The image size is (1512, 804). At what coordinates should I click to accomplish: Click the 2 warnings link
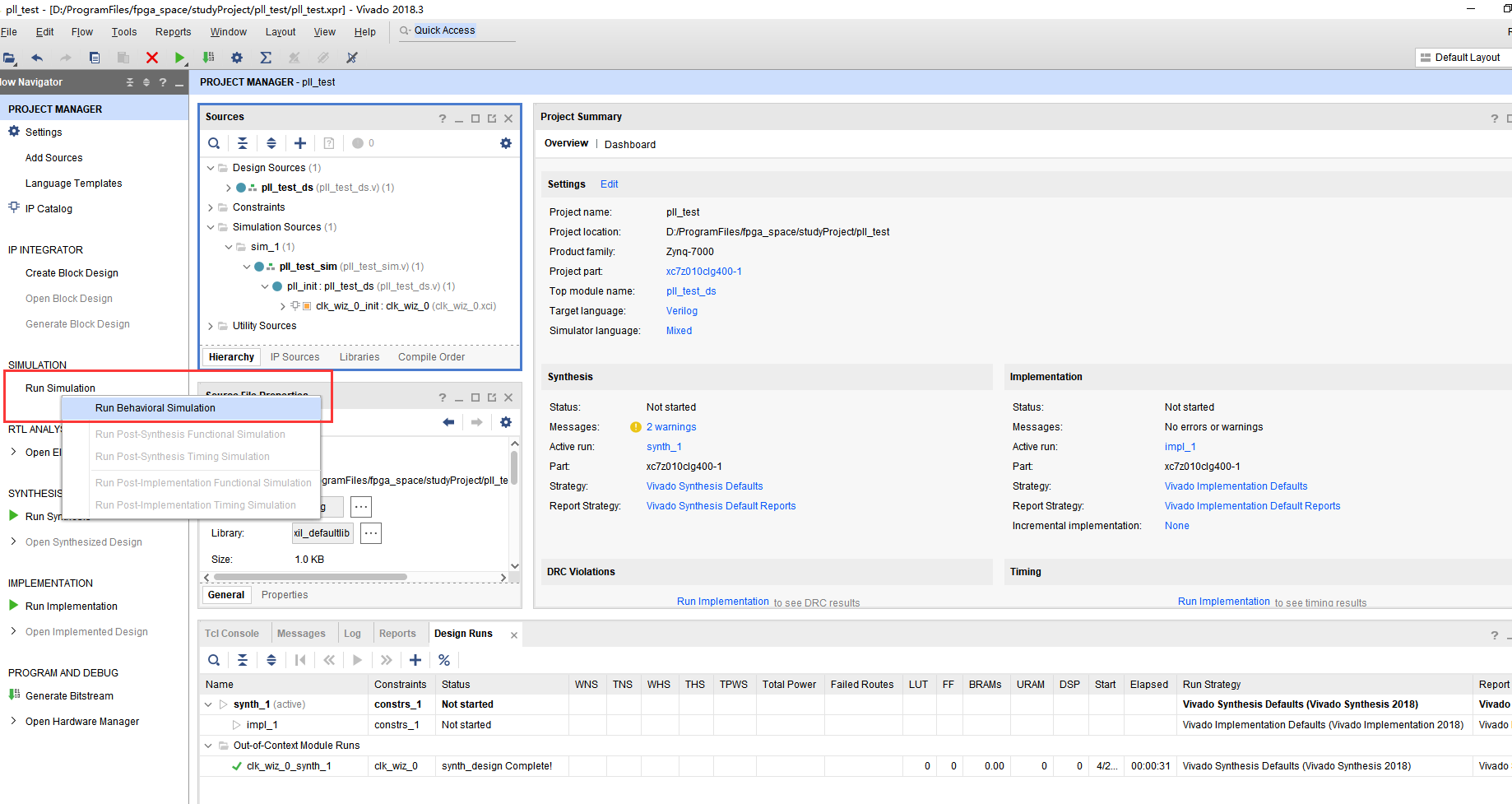click(671, 427)
